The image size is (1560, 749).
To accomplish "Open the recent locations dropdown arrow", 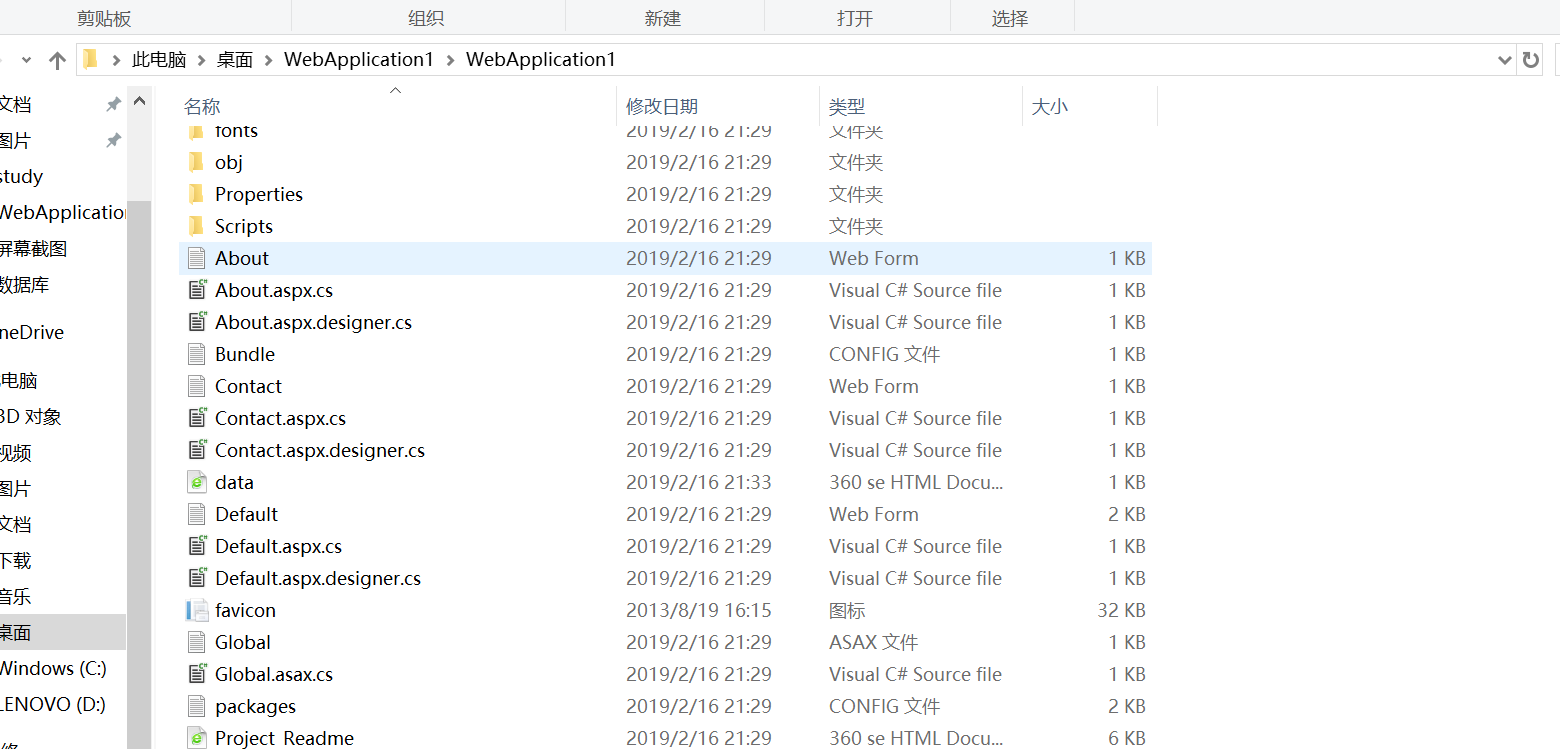I will 26,60.
